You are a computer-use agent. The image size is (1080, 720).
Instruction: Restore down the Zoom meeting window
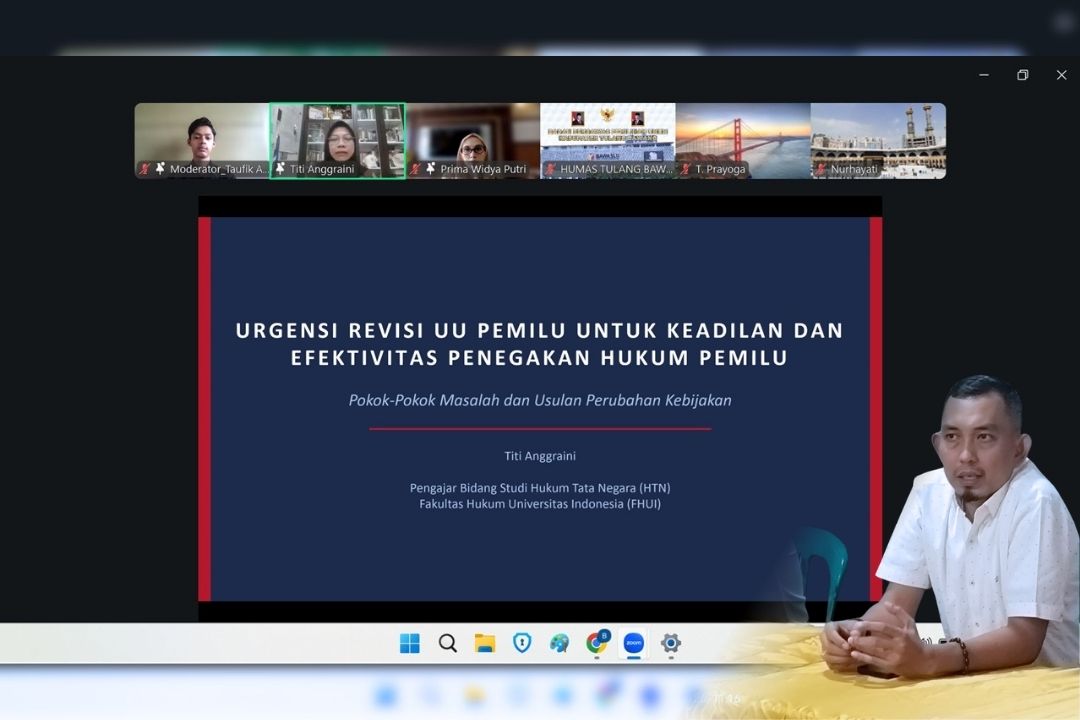click(x=1023, y=75)
